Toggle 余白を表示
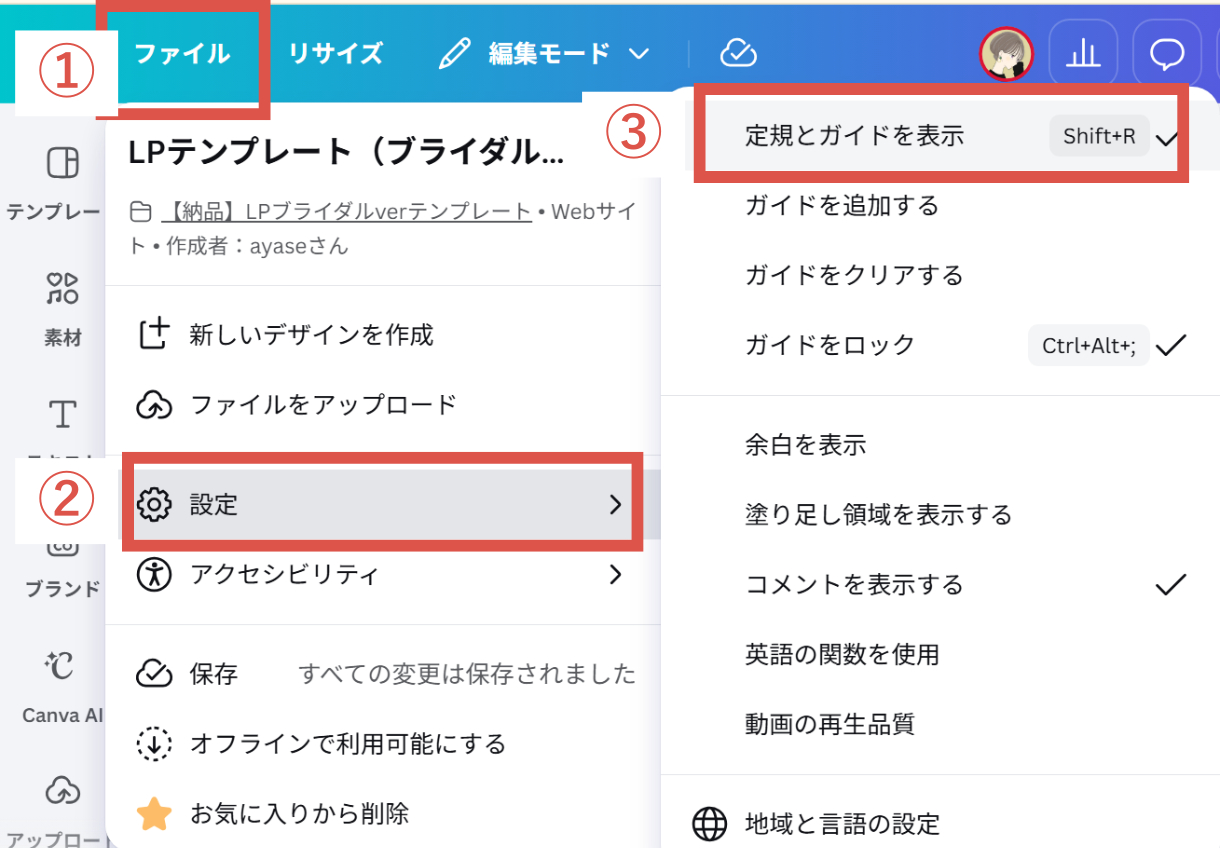 (940, 445)
